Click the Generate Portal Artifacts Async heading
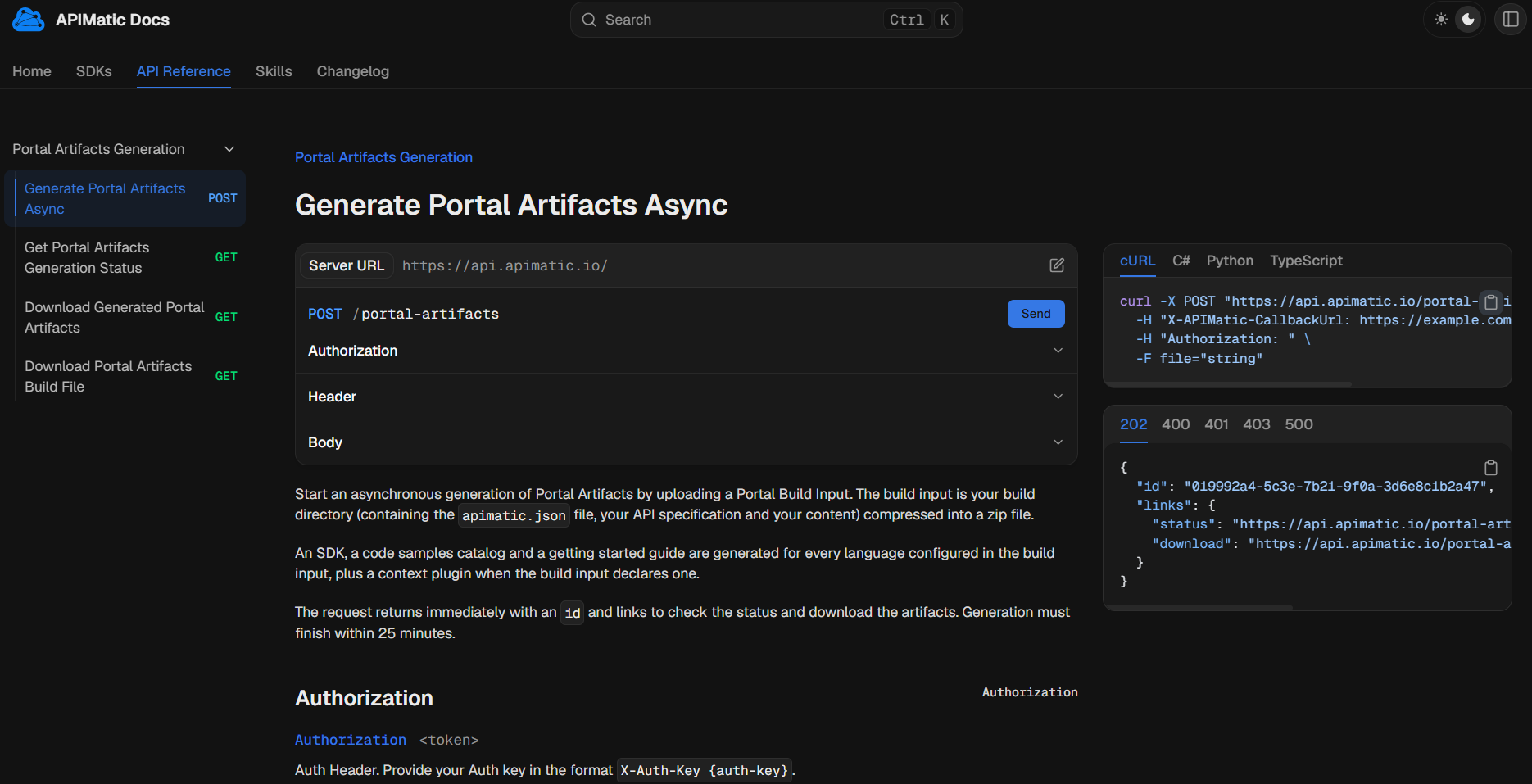The image size is (1532, 784). coord(511,205)
